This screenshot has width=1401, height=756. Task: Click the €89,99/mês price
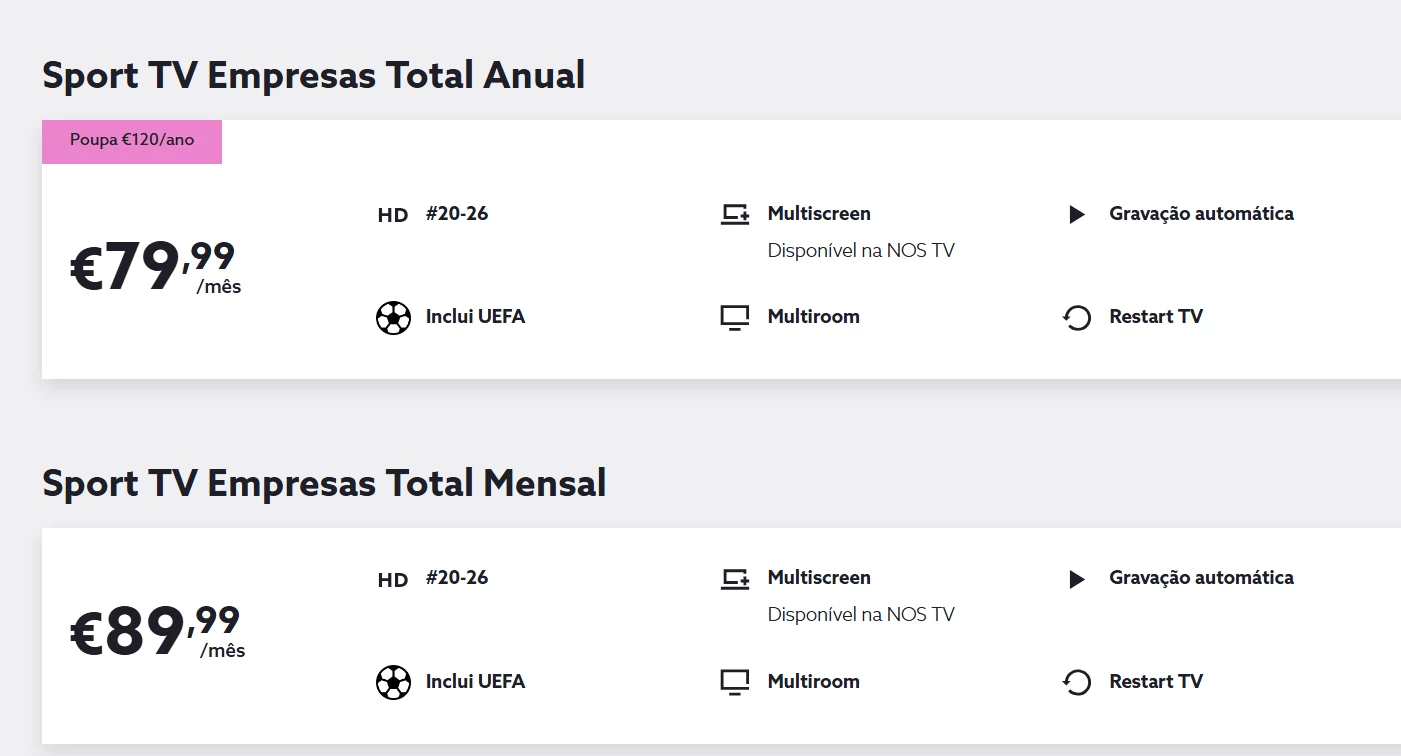click(x=157, y=632)
